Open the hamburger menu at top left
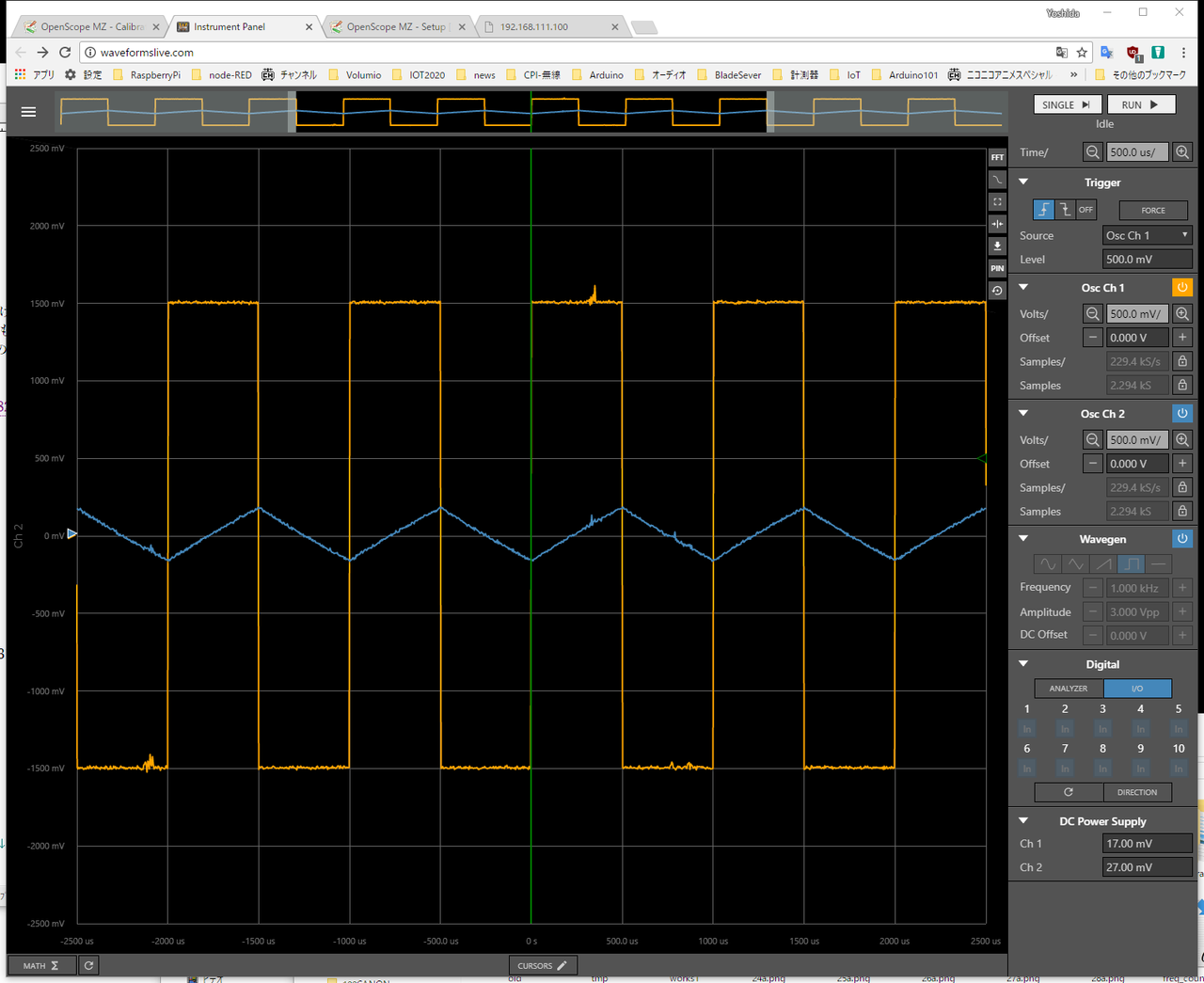1204x983 pixels. coord(28,112)
